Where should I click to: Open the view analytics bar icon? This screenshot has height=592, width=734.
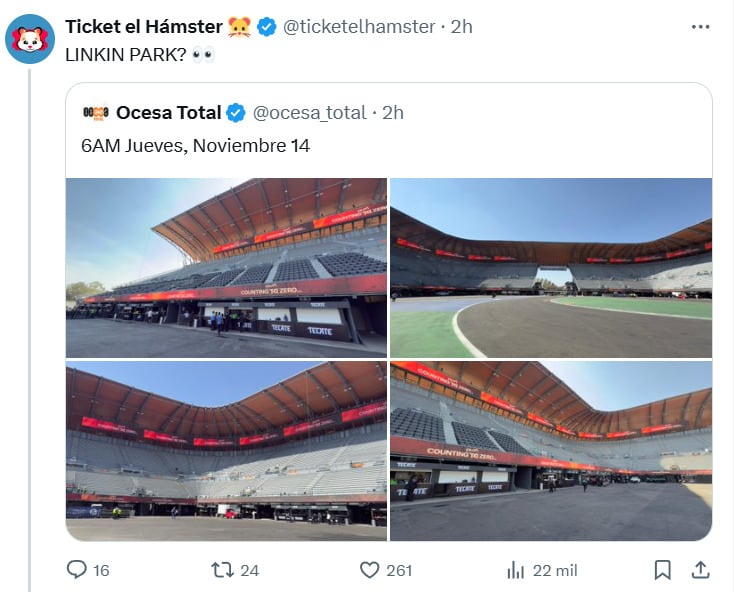coord(516,570)
